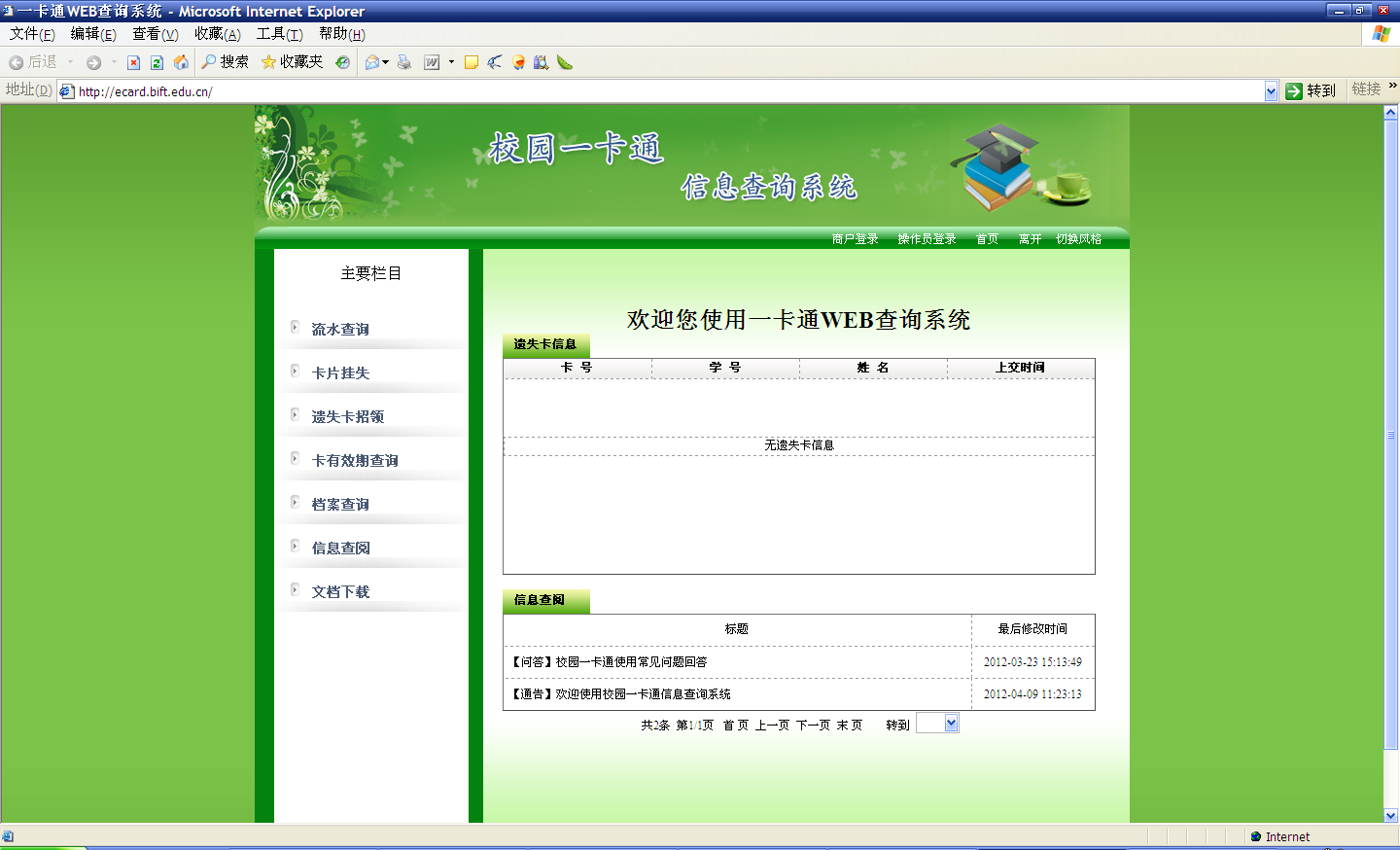Viewport: 1400px width, 850px height.
Task: Click the Refresh page icon
Action: pos(157,62)
